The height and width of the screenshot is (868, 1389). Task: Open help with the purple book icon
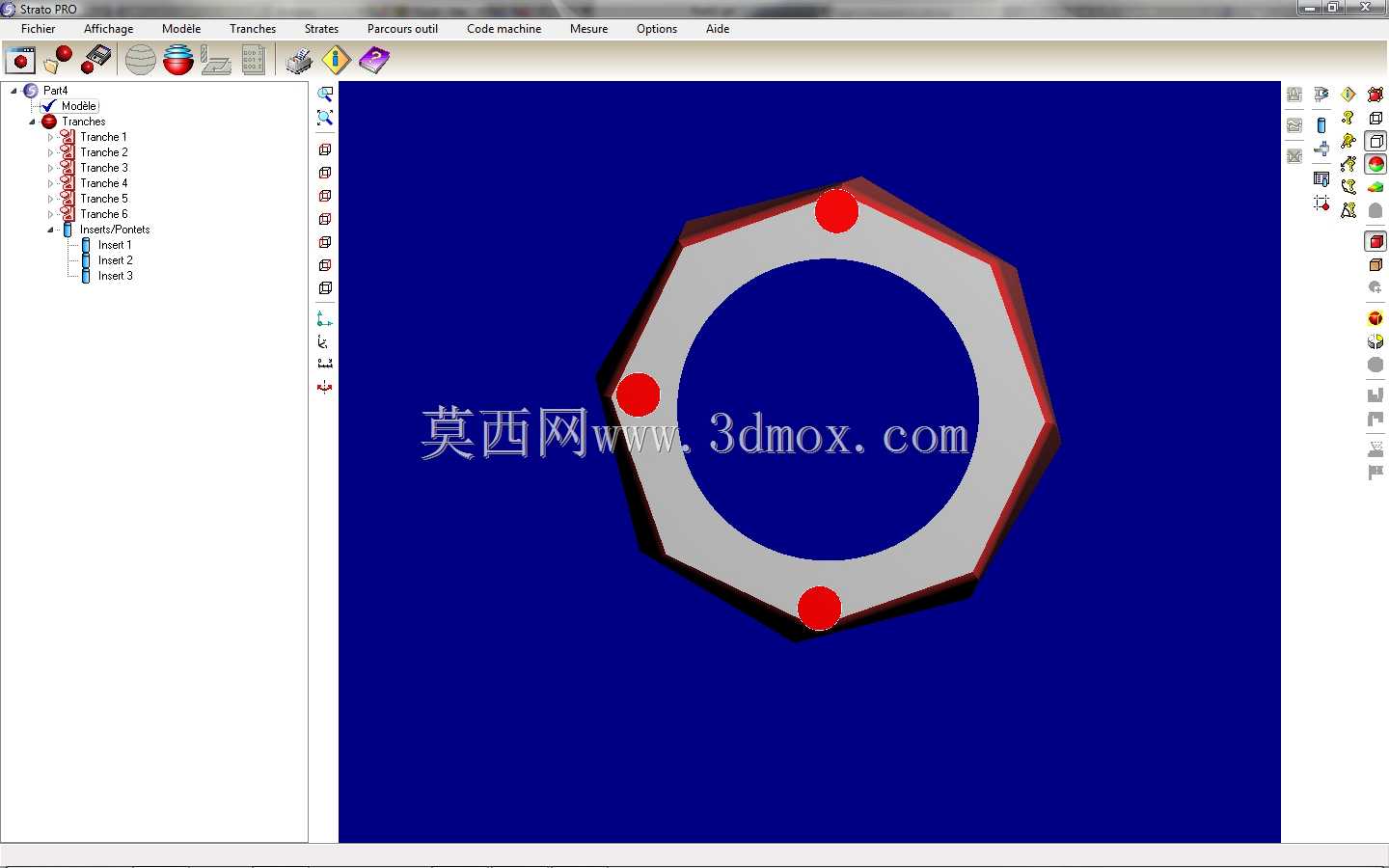pyautogui.click(x=374, y=60)
